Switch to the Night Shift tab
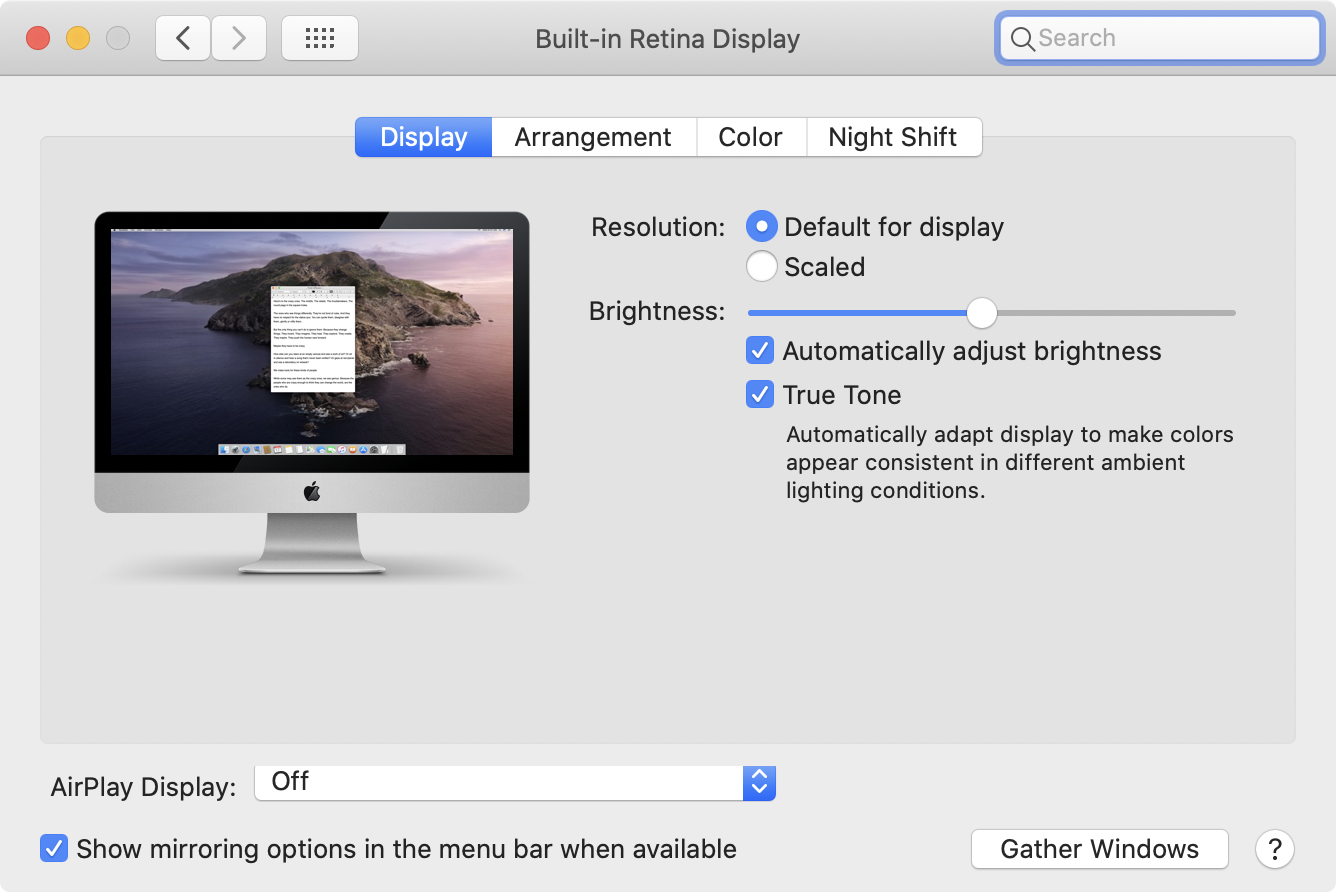Viewport: 1336px width, 892px height. [x=892, y=137]
